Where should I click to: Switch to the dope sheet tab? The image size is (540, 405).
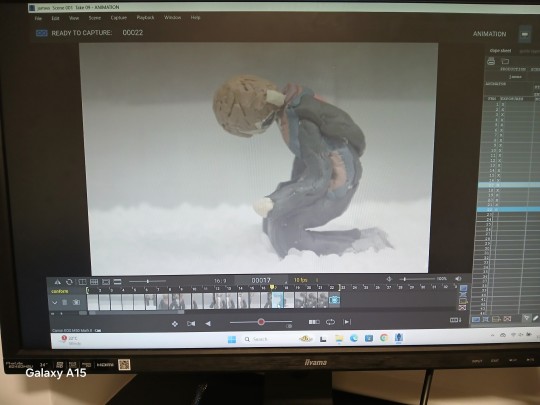500,51
